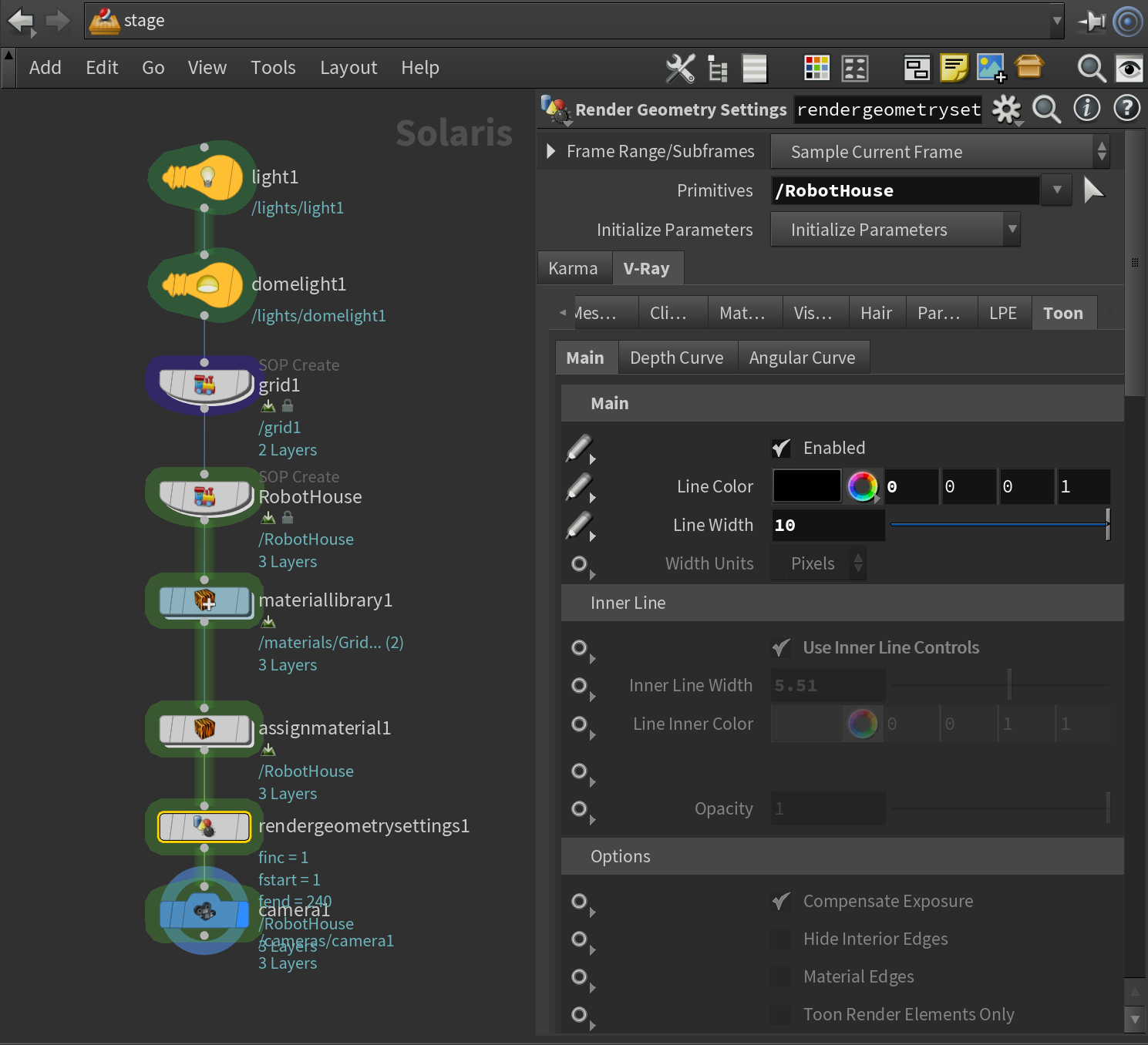The image size is (1148, 1045).
Task: Select the domelight1 node icon
Action: (x=203, y=285)
